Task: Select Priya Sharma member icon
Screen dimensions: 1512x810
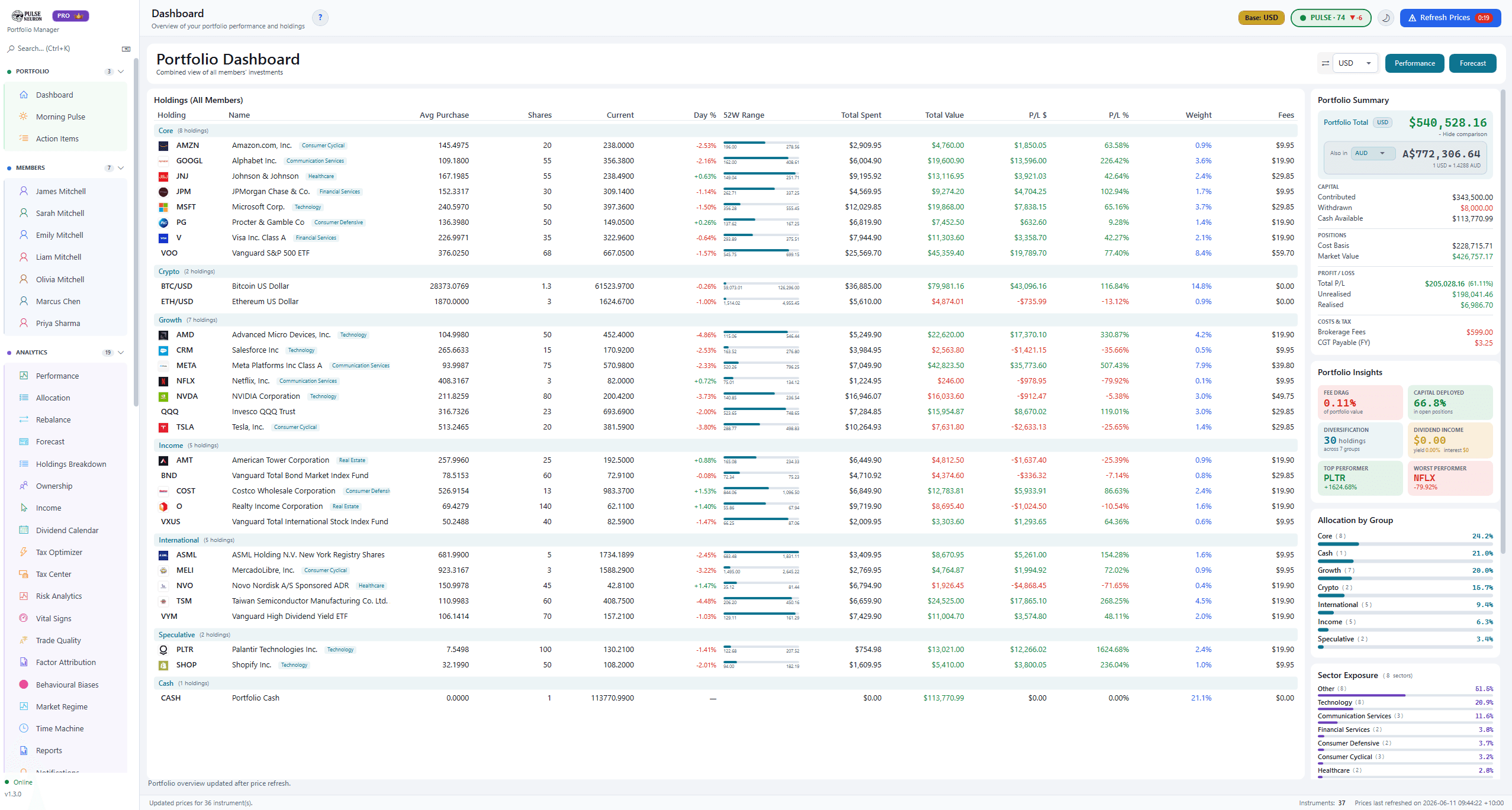Action: point(24,323)
